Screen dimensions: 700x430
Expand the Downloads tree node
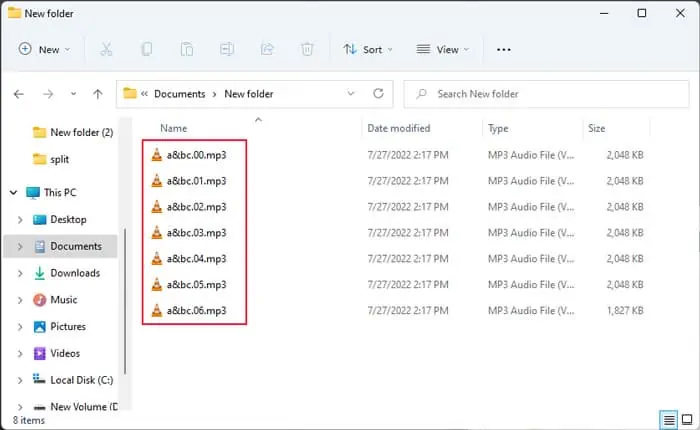click(x=20, y=273)
